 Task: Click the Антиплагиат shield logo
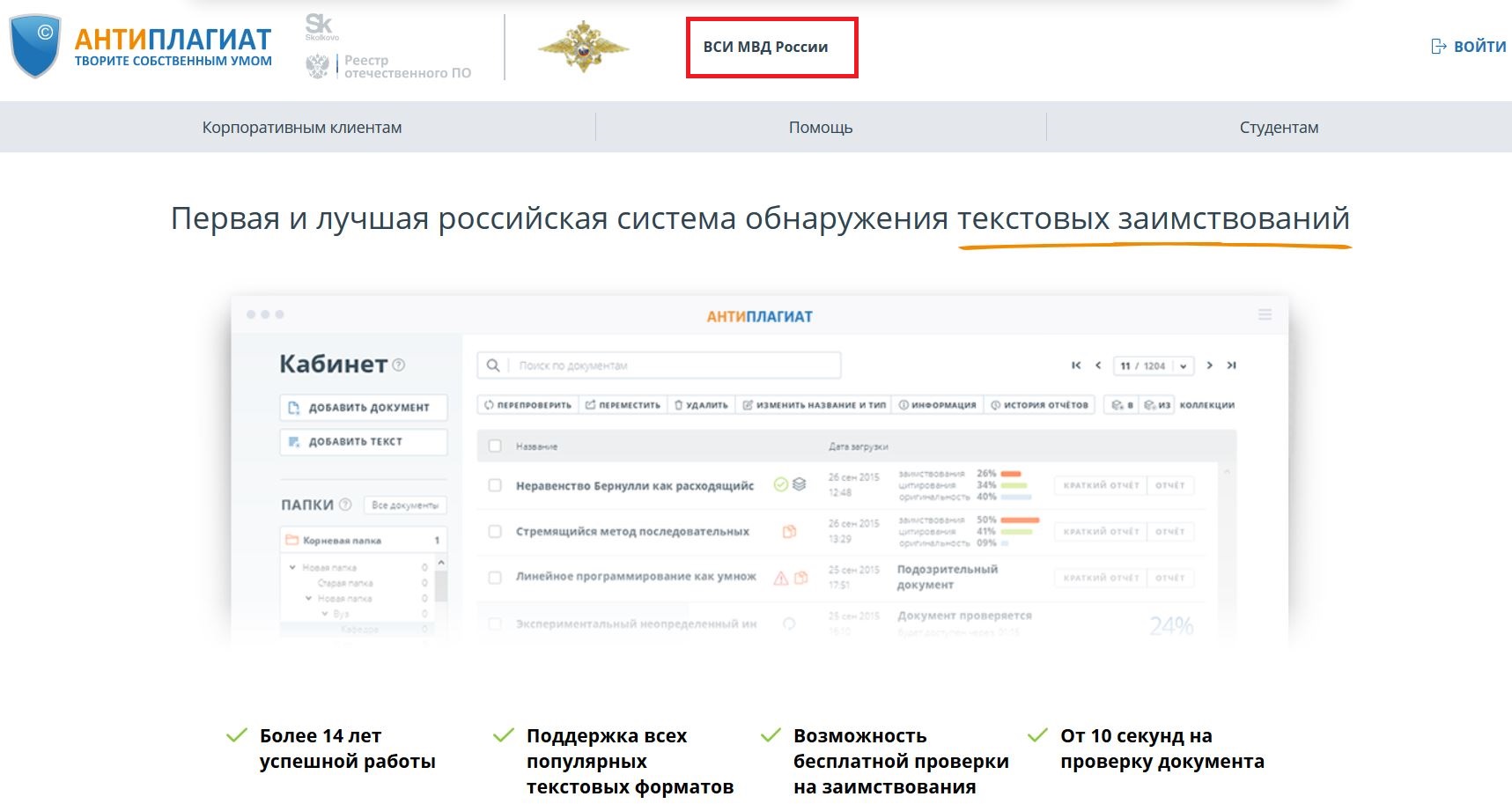click(x=35, y=46)
